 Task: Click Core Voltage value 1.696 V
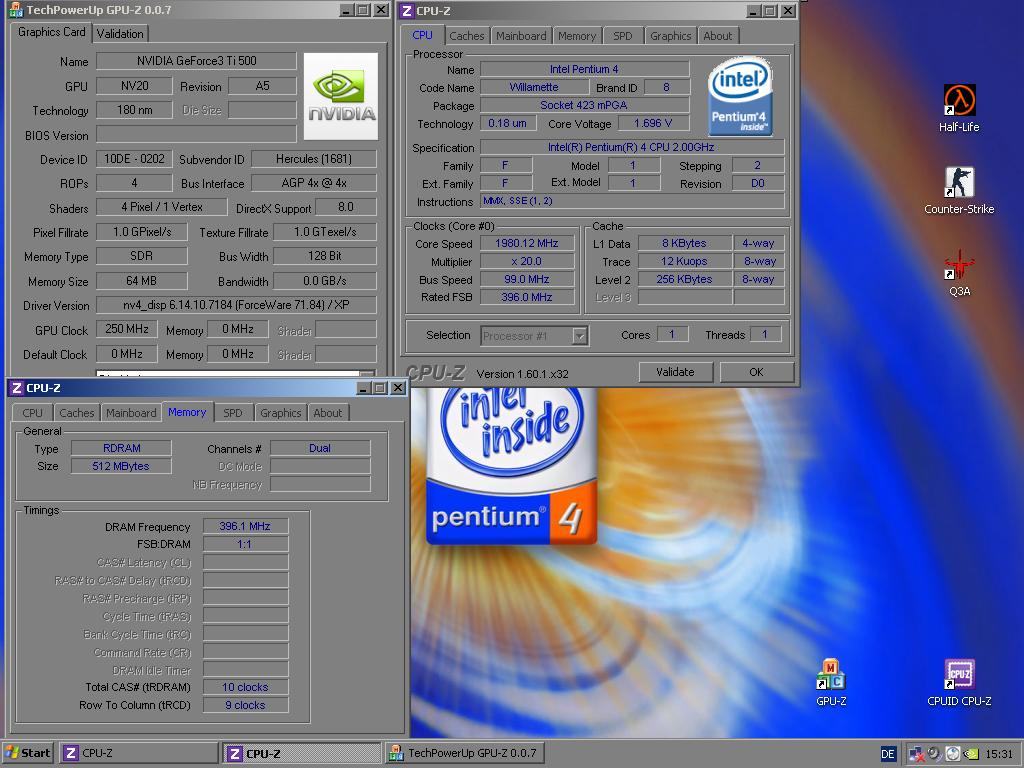click(652, 123)
